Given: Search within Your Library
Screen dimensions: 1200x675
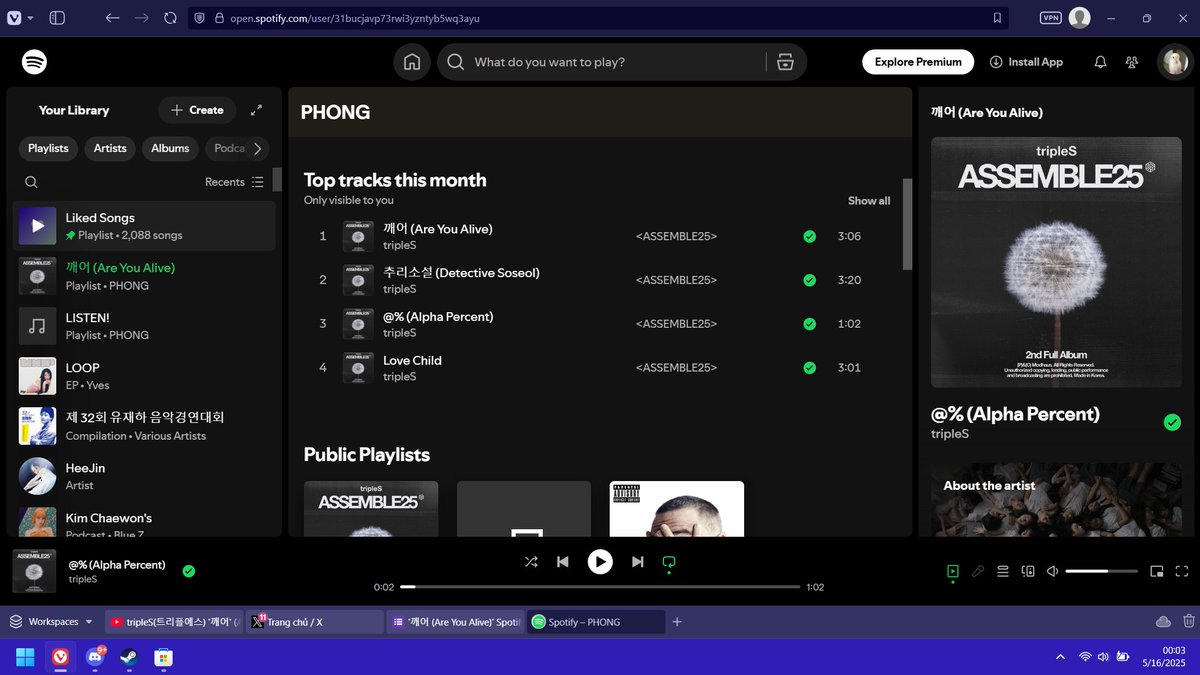Looking at the screenshot, I should 31,182.
